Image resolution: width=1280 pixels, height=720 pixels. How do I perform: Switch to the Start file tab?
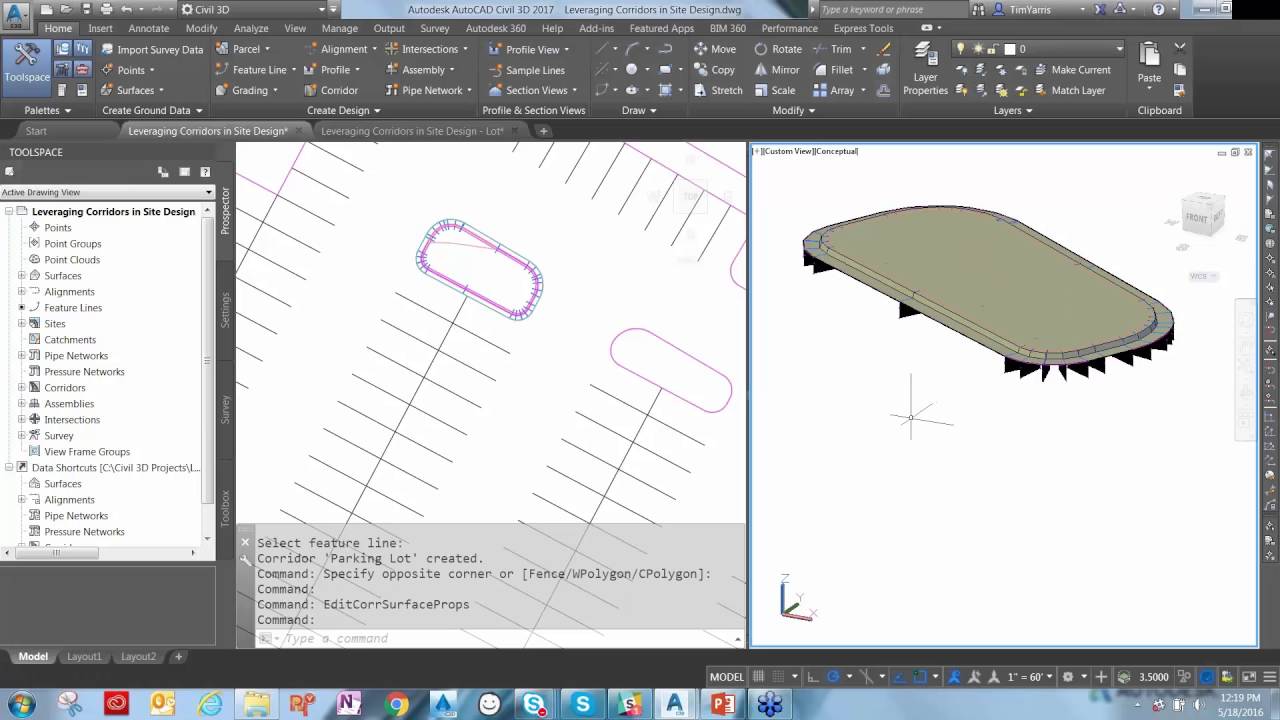(x=36, y=131)
